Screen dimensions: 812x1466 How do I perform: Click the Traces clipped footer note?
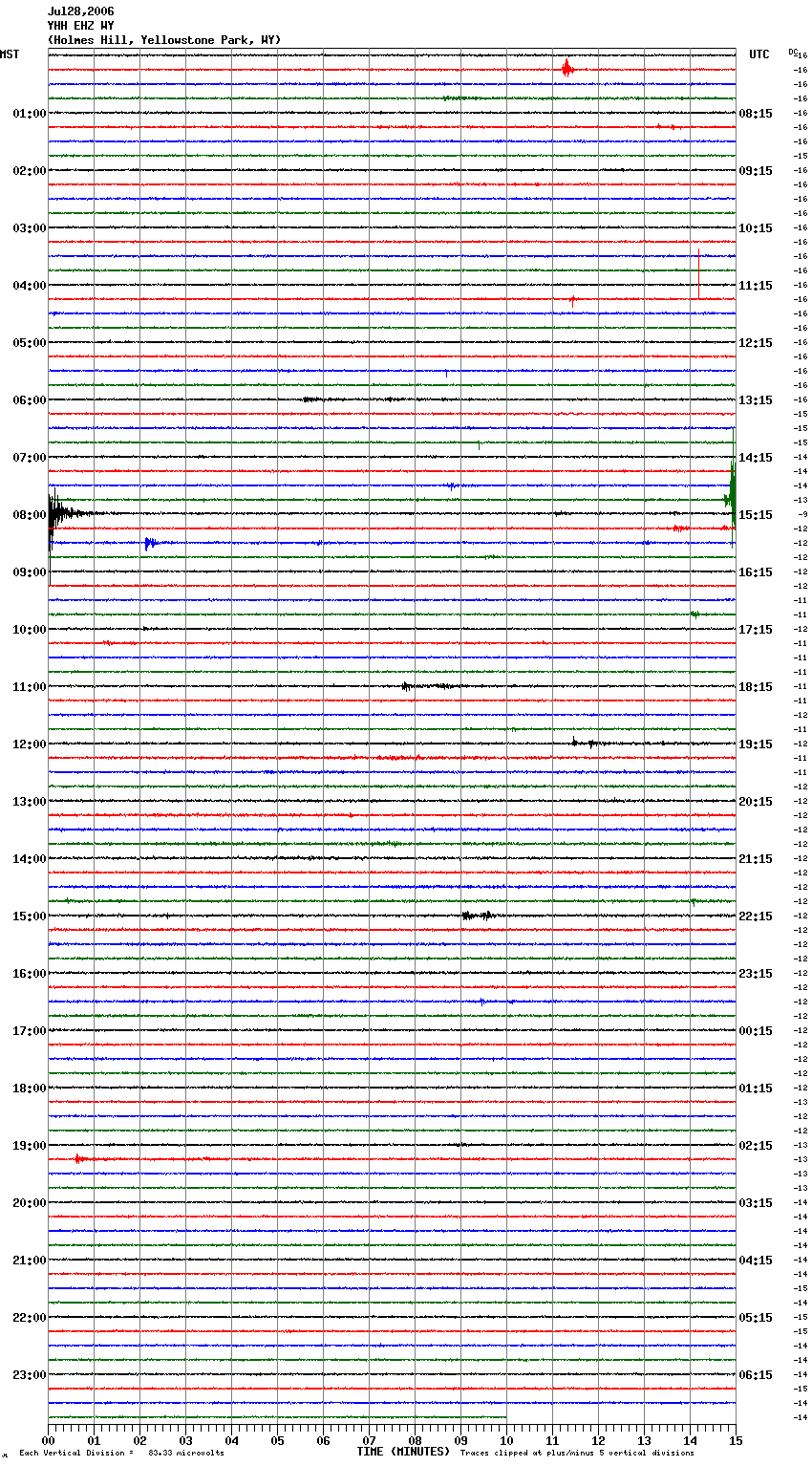(577, 1454)
